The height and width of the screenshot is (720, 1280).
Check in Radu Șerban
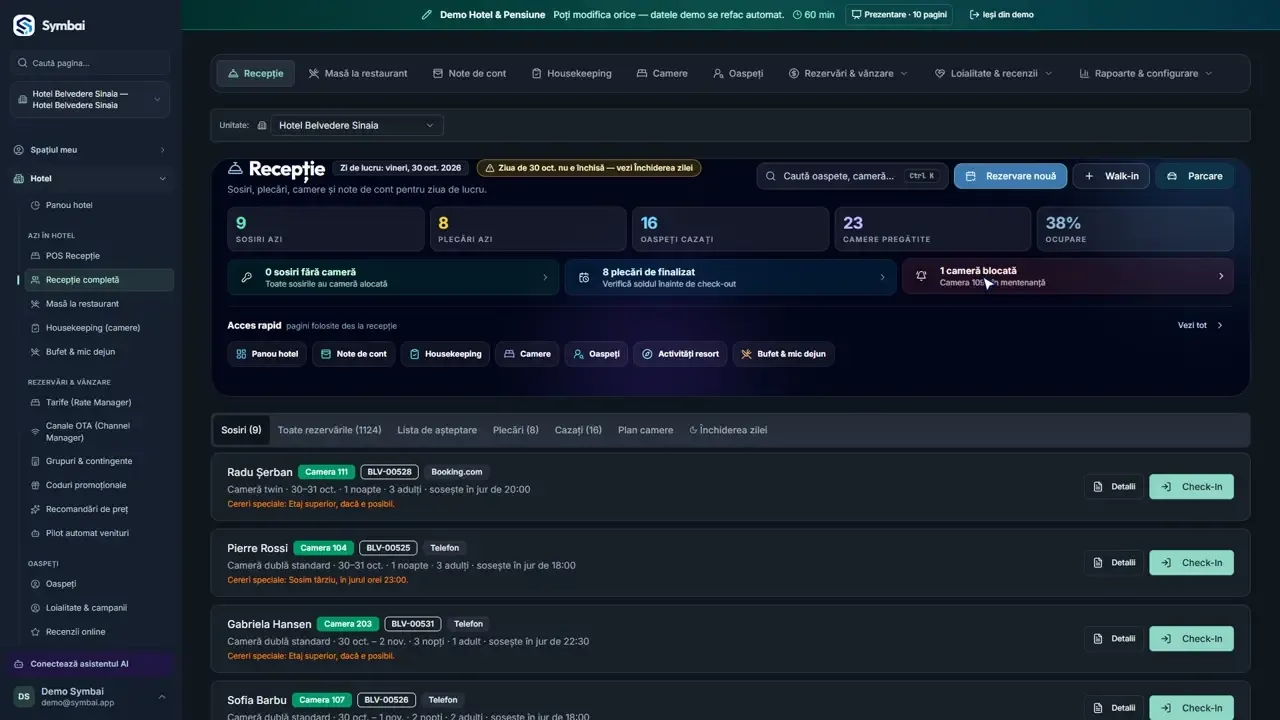(x=1191, y=487)
